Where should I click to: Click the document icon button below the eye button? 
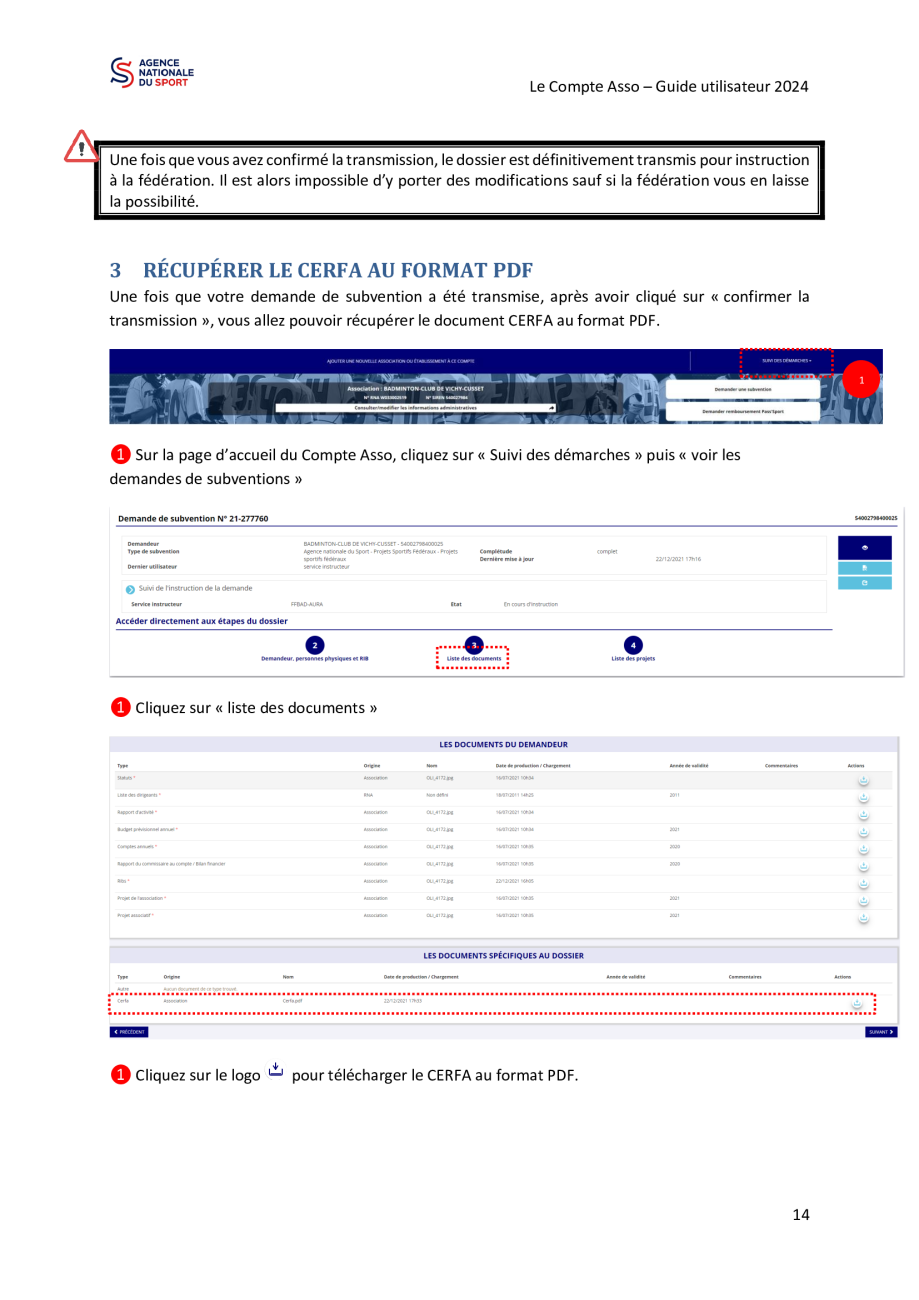[864, 567]
